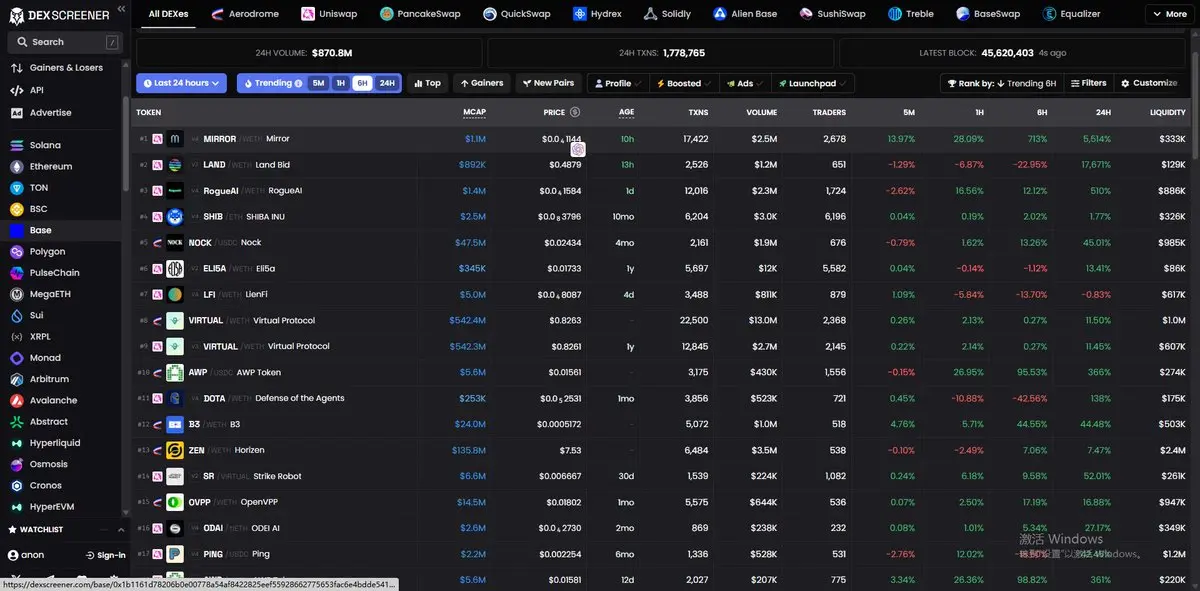Switch to the All DEXes tab
This screenshot has height=591, width=1200.
pos(168,14)
